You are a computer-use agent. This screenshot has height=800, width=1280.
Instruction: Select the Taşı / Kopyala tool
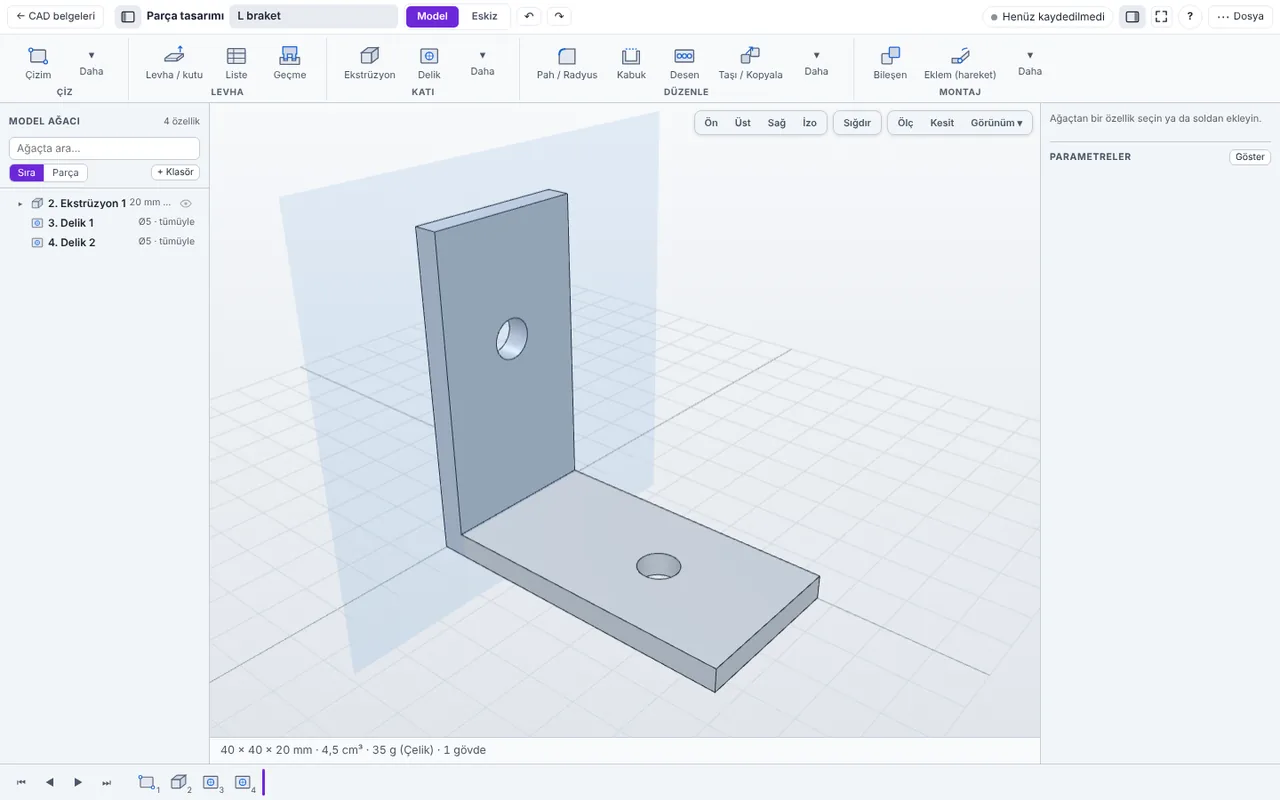pyautogui.click(x=750, y=63)
